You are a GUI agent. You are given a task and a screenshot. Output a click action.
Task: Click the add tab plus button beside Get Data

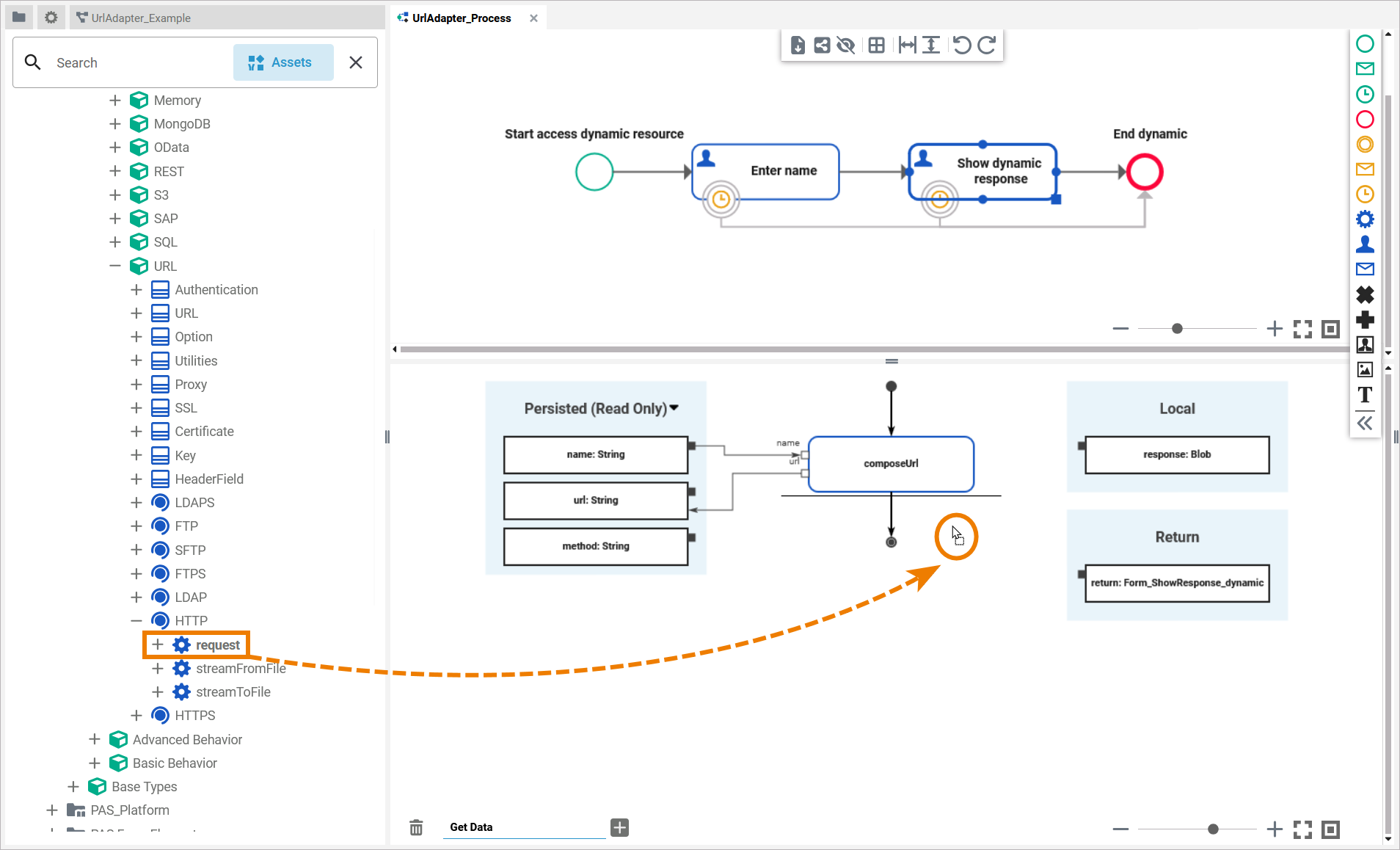tap(620, 828)
